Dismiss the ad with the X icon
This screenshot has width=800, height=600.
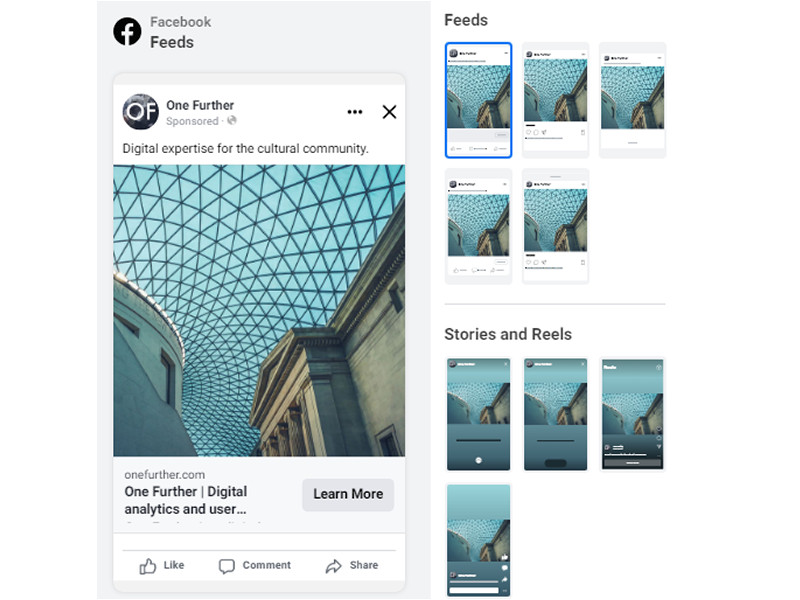389,112
